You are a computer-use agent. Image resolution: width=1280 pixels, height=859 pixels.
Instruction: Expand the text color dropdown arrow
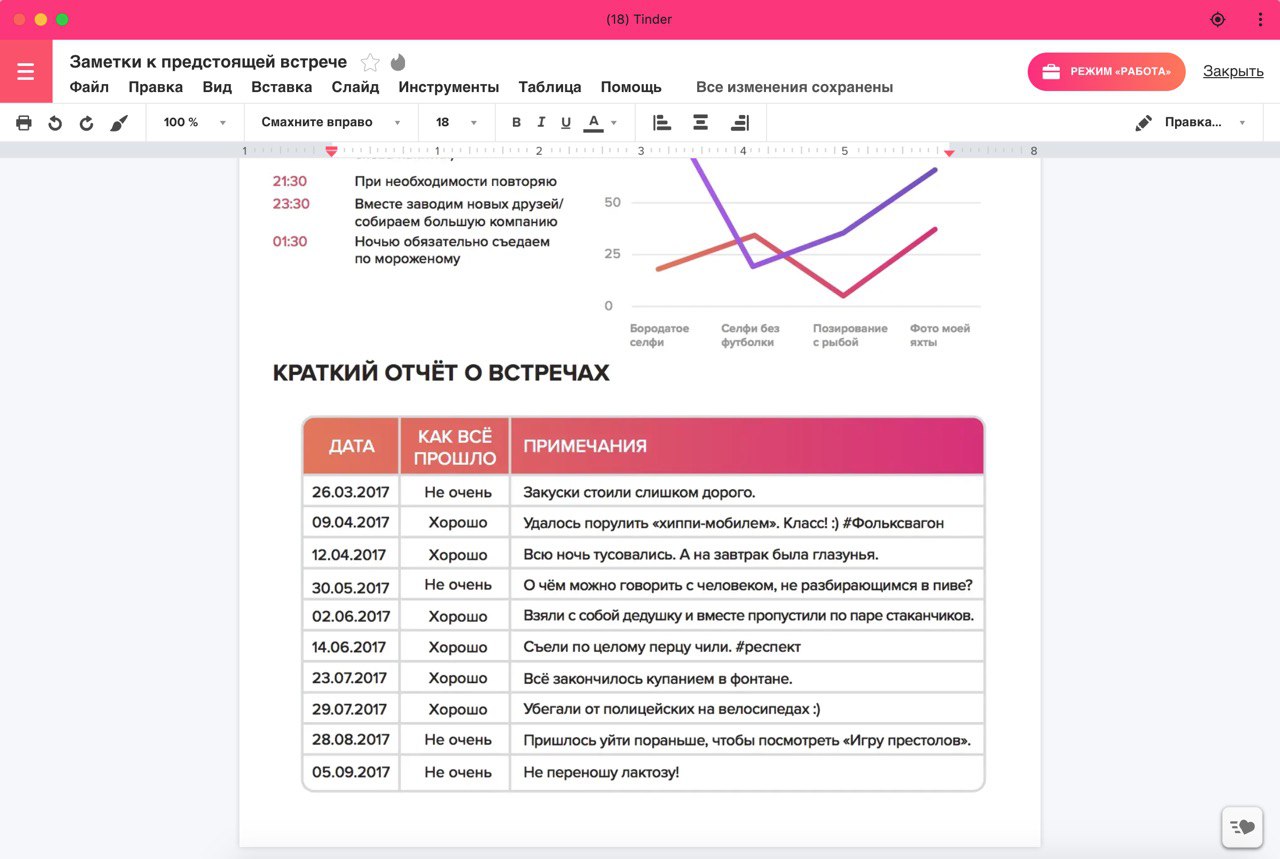(x=614, y=123)
